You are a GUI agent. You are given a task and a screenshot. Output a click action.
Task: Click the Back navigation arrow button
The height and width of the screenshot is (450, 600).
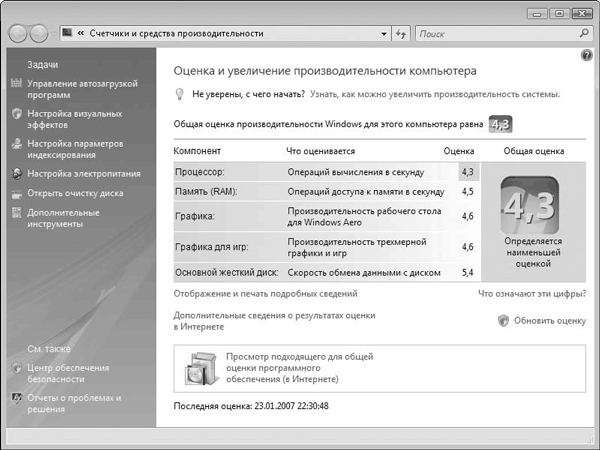coord(18,34)
